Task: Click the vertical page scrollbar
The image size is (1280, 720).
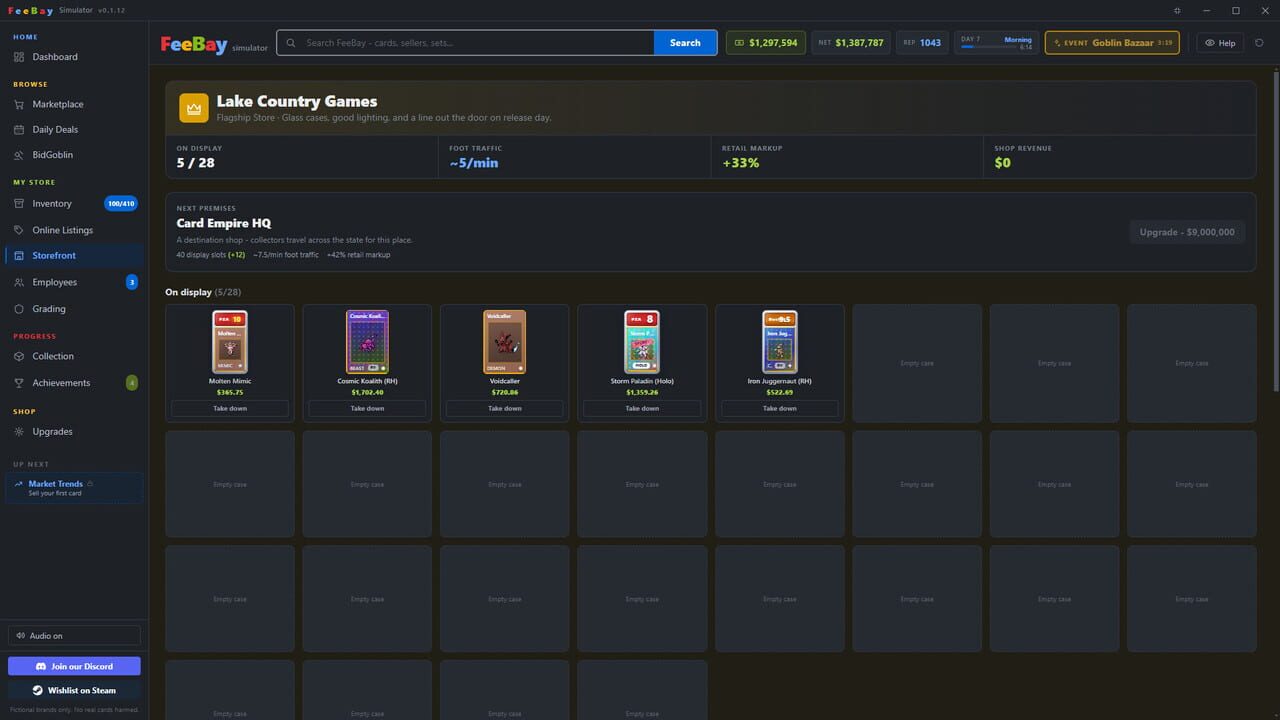Action: pos(1275,230)
